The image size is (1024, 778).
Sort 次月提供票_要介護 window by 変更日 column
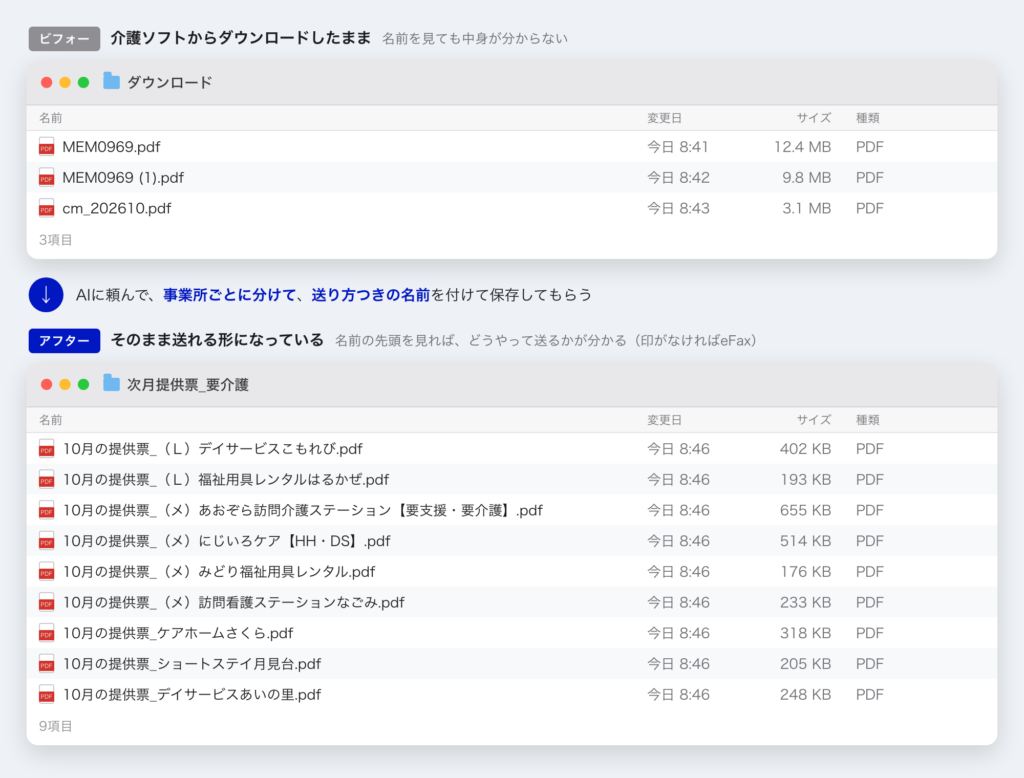(x=664, y=420)
